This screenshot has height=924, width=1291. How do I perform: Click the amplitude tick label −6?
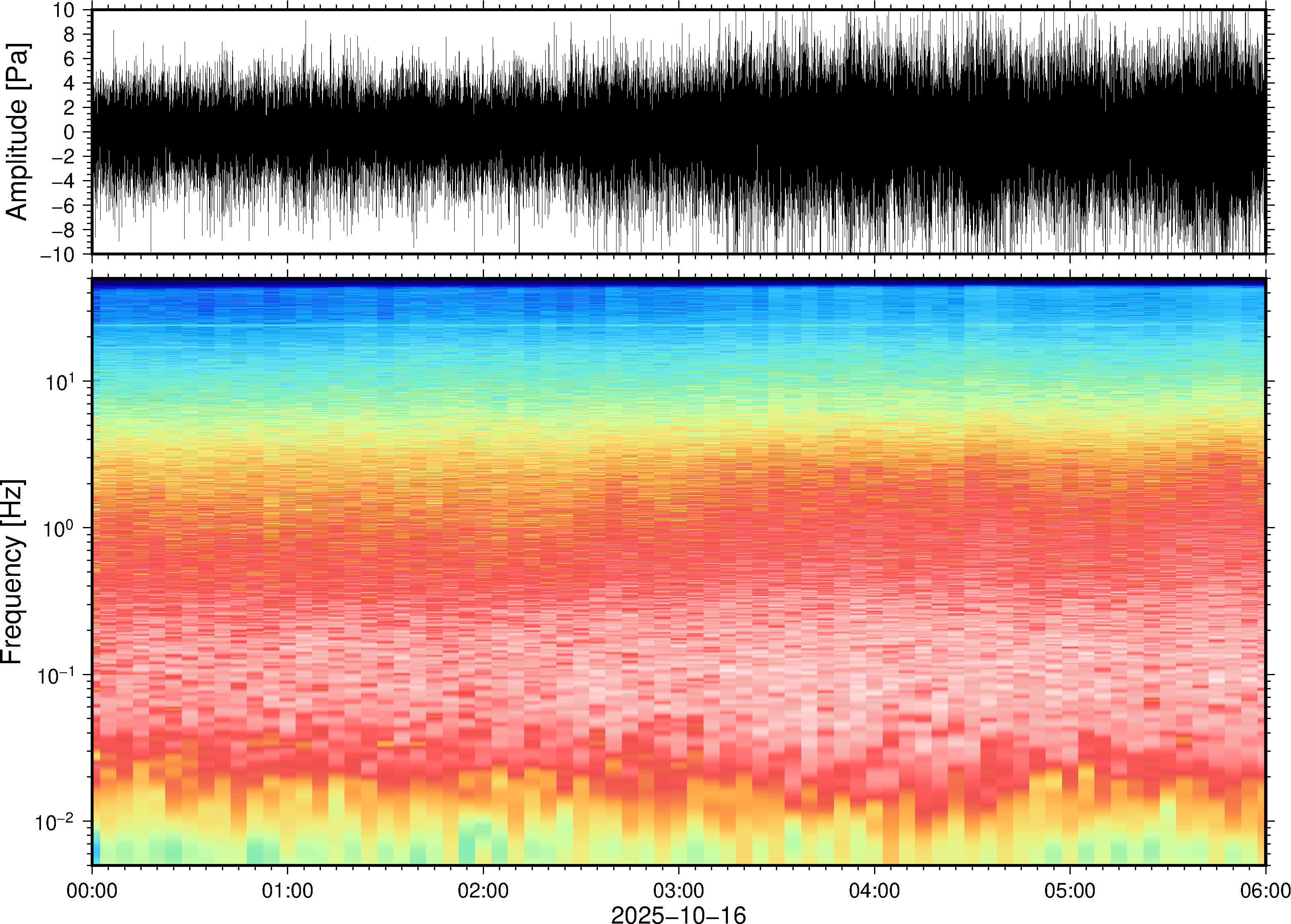pyautogui.click(x=63, y=205)
